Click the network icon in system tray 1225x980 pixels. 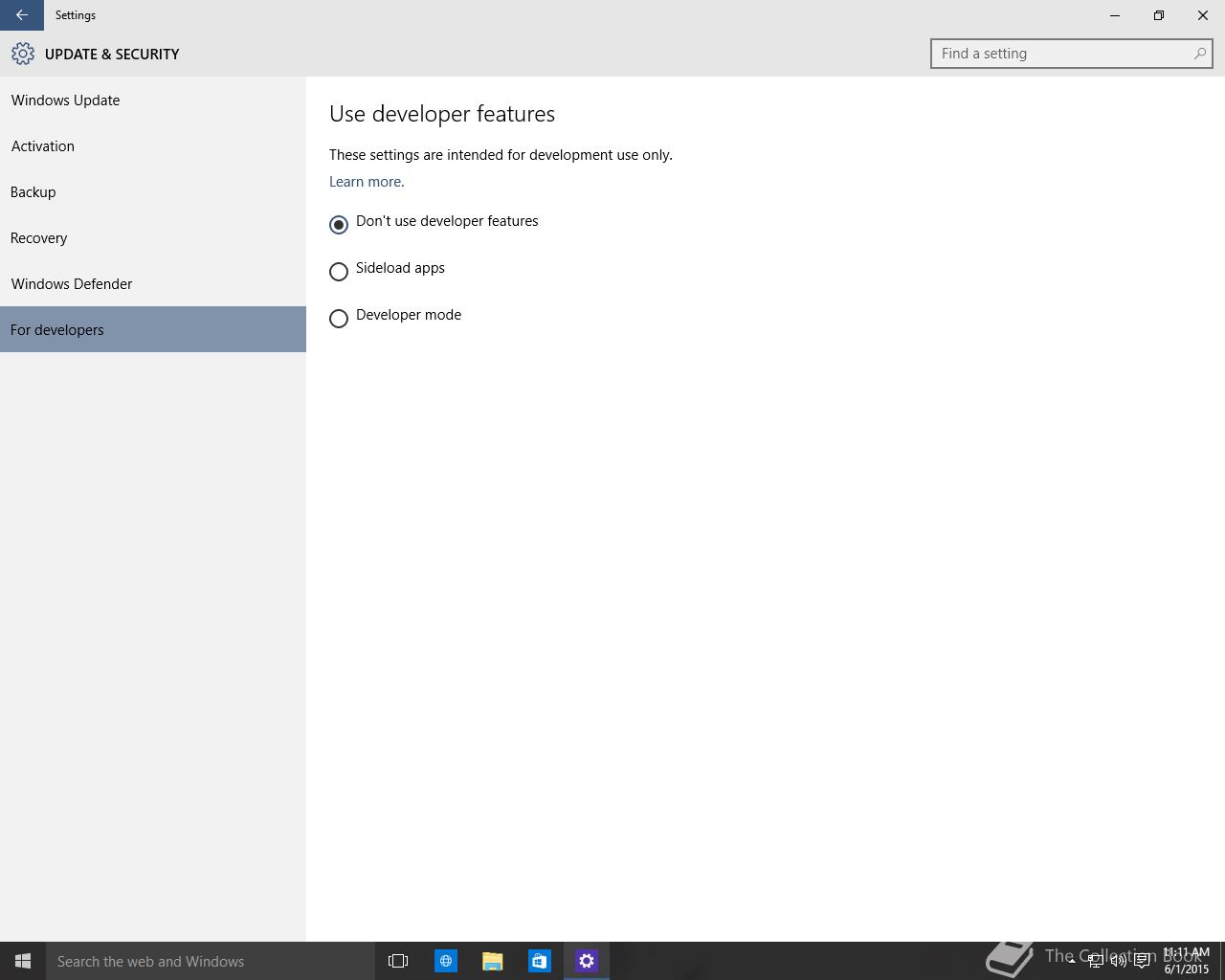click(x=1095, y=961)
